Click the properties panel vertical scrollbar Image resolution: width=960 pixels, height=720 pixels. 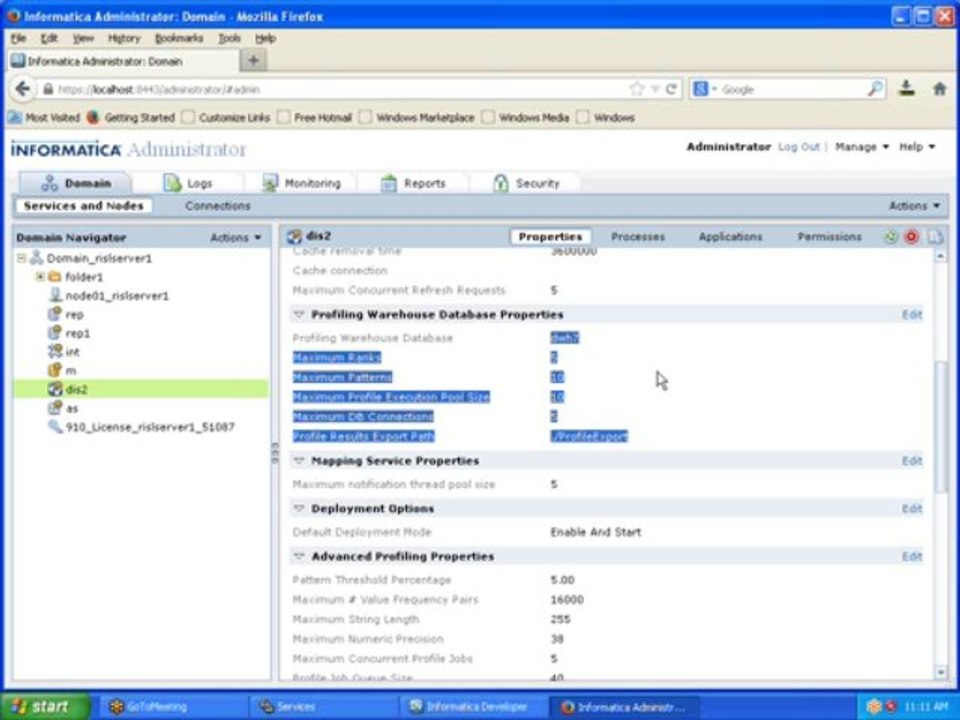point(941,426)
